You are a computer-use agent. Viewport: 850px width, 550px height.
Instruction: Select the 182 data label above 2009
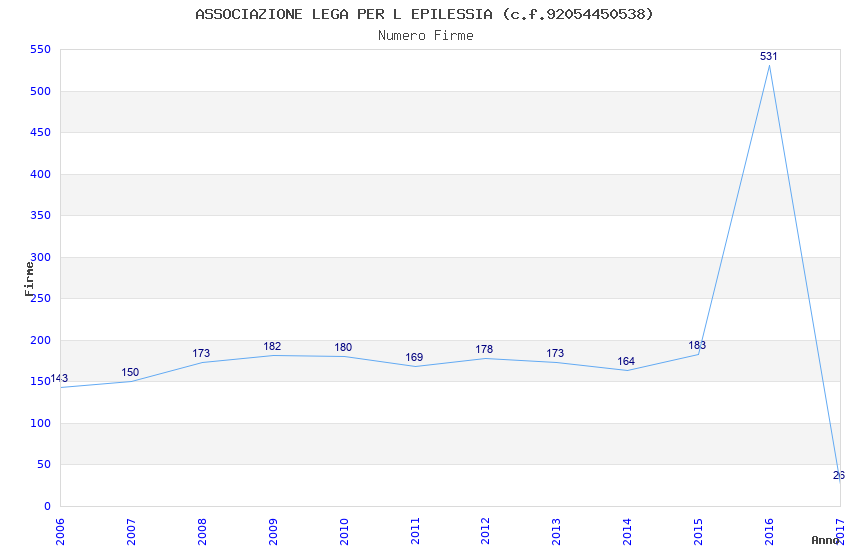click(272, 346)
